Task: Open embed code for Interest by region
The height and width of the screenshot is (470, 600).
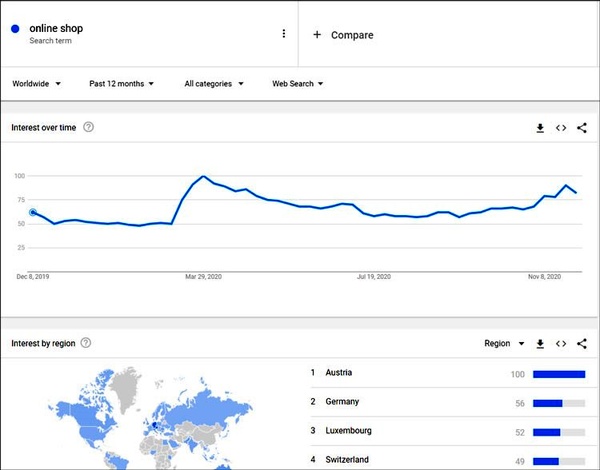Action: (561, 344)
